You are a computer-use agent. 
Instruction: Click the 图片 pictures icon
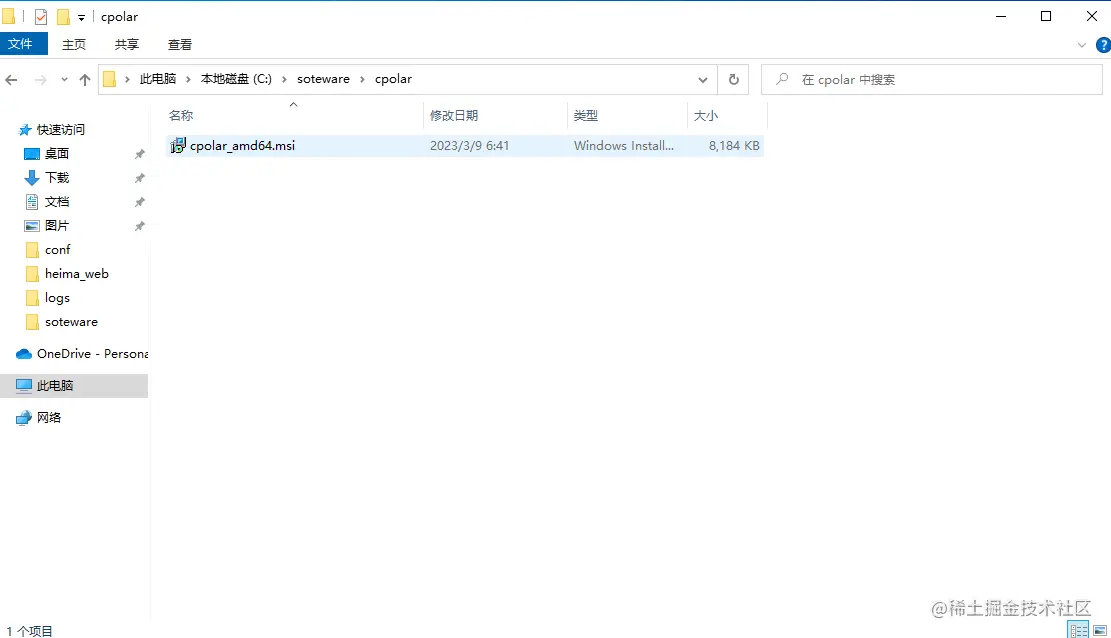click(x=32, y=226)
